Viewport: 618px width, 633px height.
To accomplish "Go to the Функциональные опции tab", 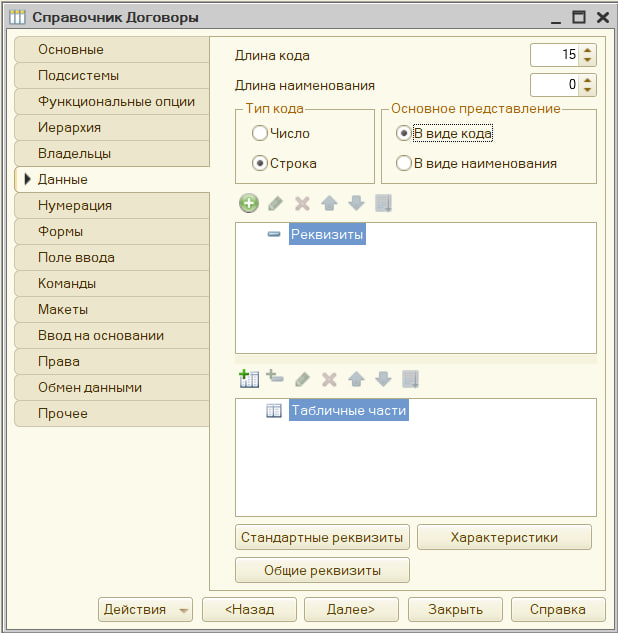I will pyautogui.click(x=112, y=101).
